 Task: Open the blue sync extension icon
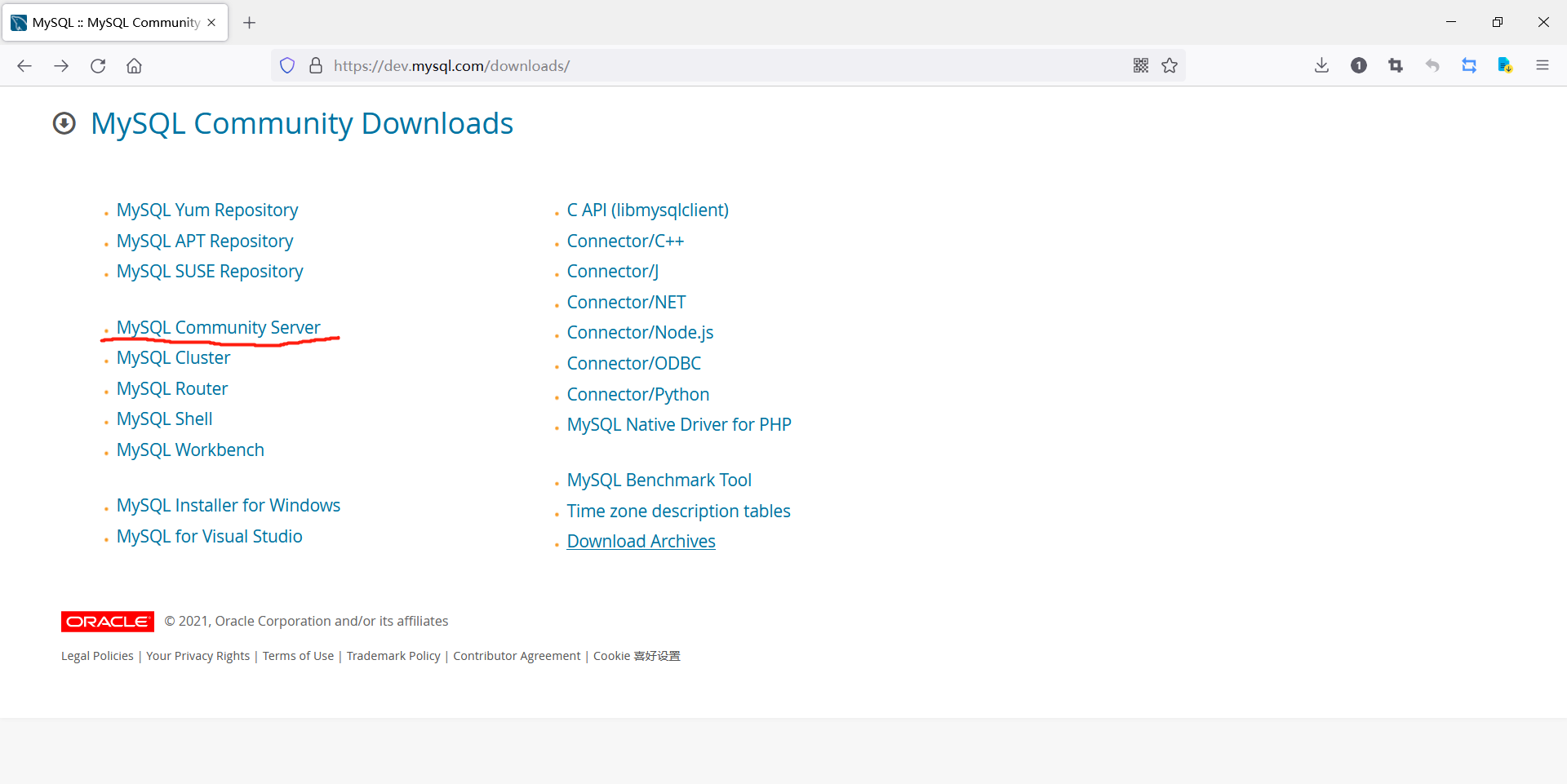click(1469, 66)
